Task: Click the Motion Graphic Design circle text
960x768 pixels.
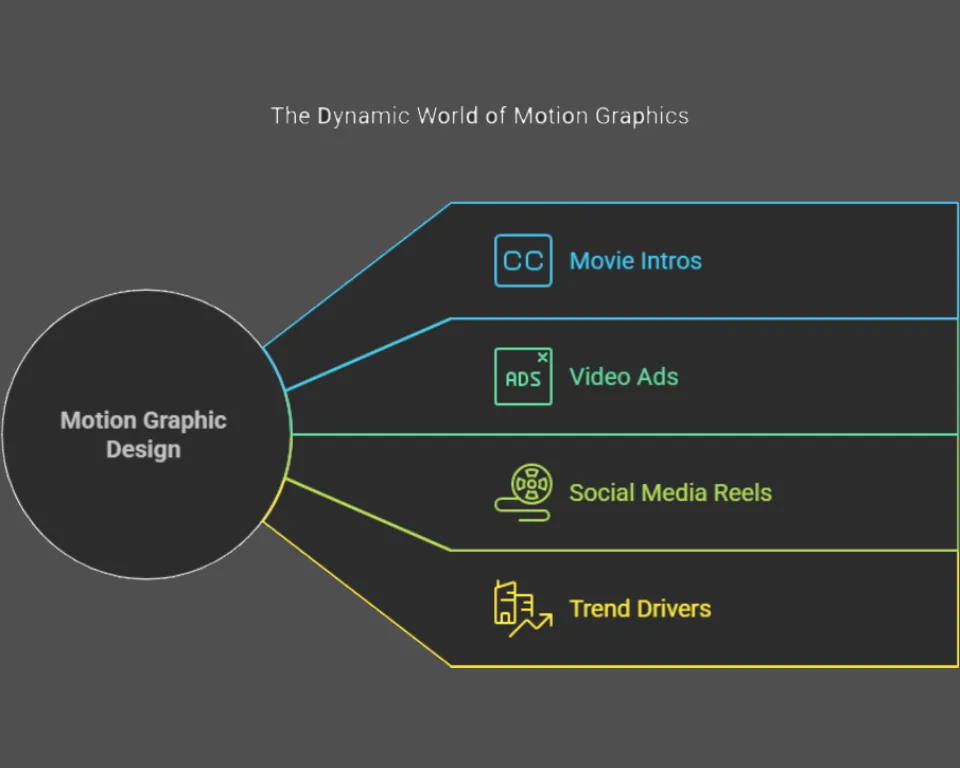Action: pos(143,435)
